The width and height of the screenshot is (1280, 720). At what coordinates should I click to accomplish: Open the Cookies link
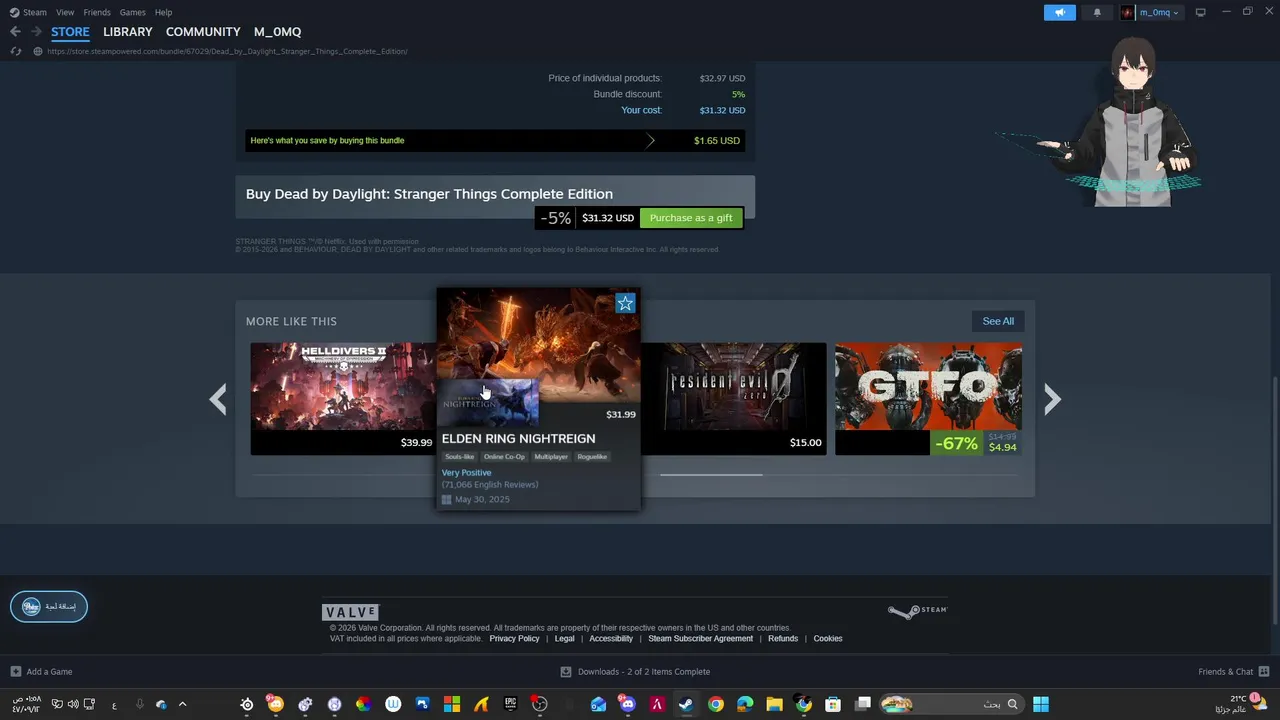point(828,639)
